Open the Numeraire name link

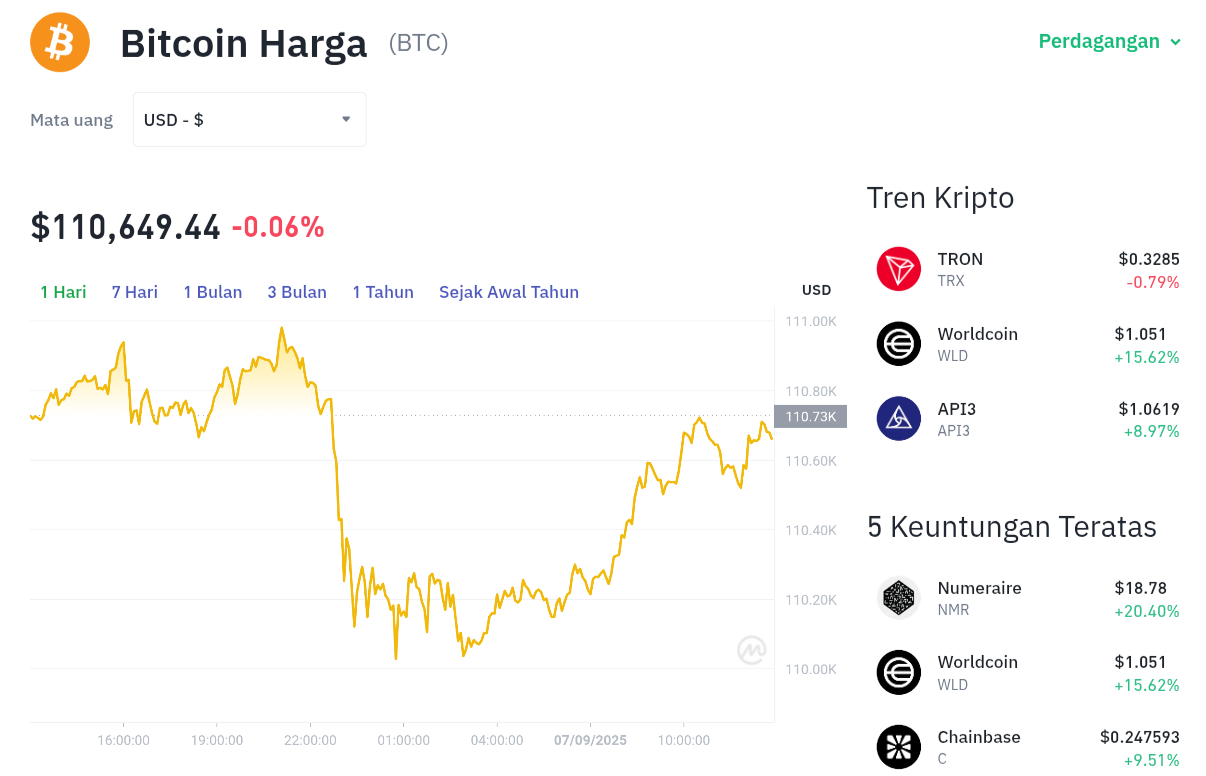click(979, 588)
